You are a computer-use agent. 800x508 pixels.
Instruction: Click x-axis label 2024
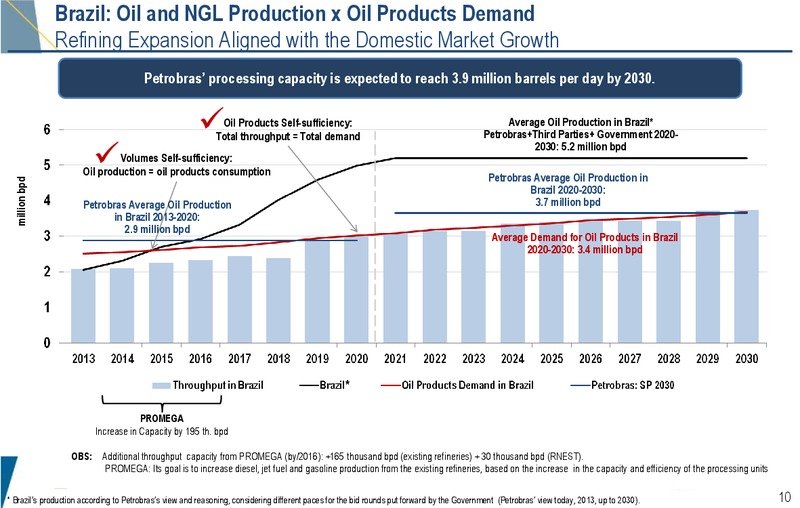tap(513, 359)
